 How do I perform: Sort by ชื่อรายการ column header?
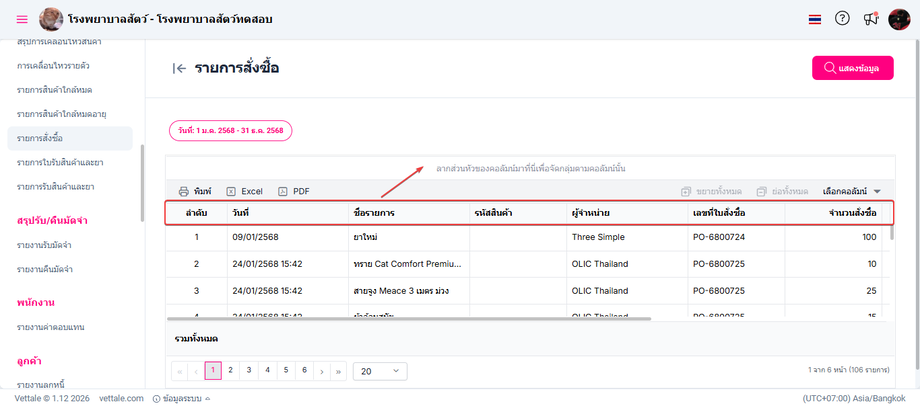point(409,213)
